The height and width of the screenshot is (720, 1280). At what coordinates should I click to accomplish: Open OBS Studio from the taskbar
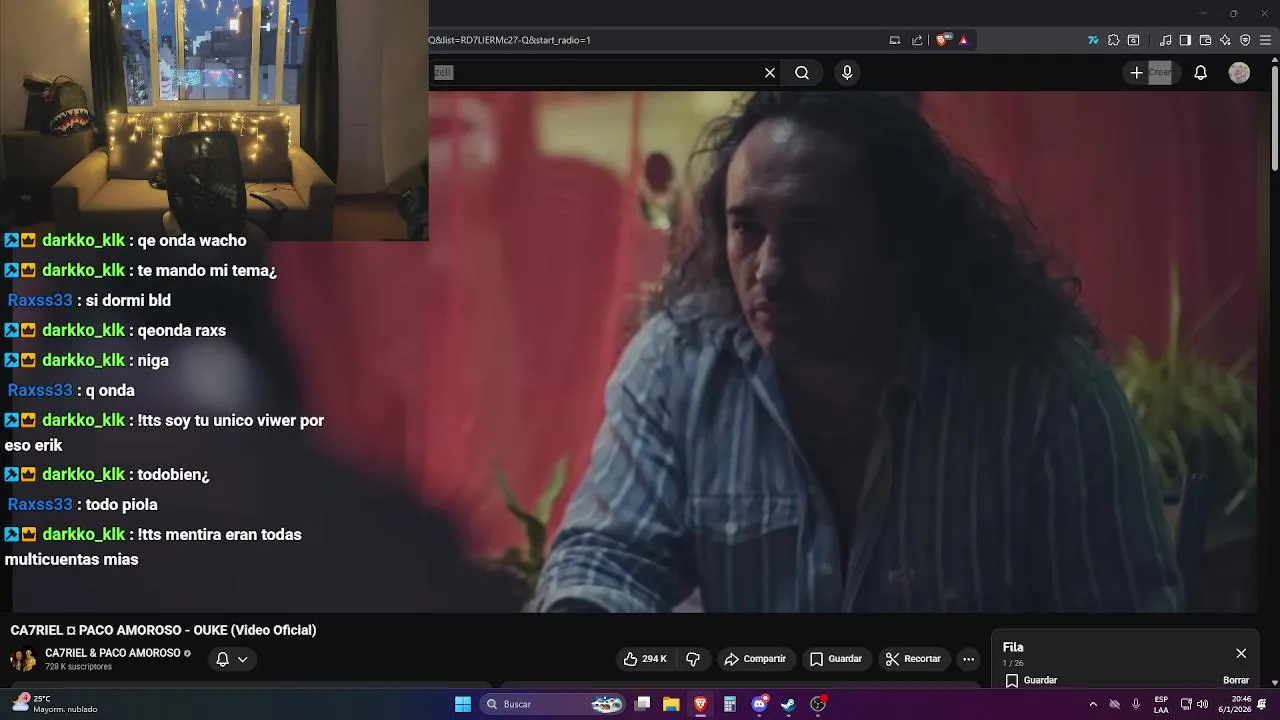pos(818,704)
